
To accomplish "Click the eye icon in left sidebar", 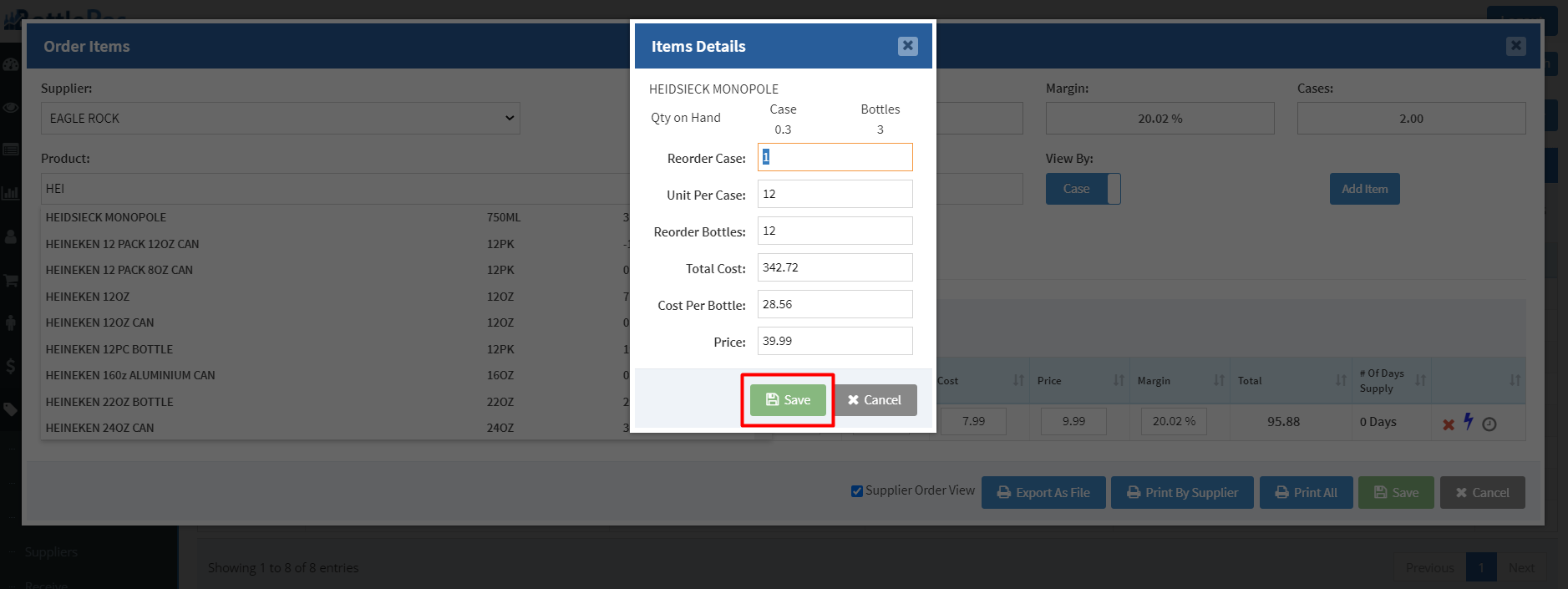I will point(10,108).
